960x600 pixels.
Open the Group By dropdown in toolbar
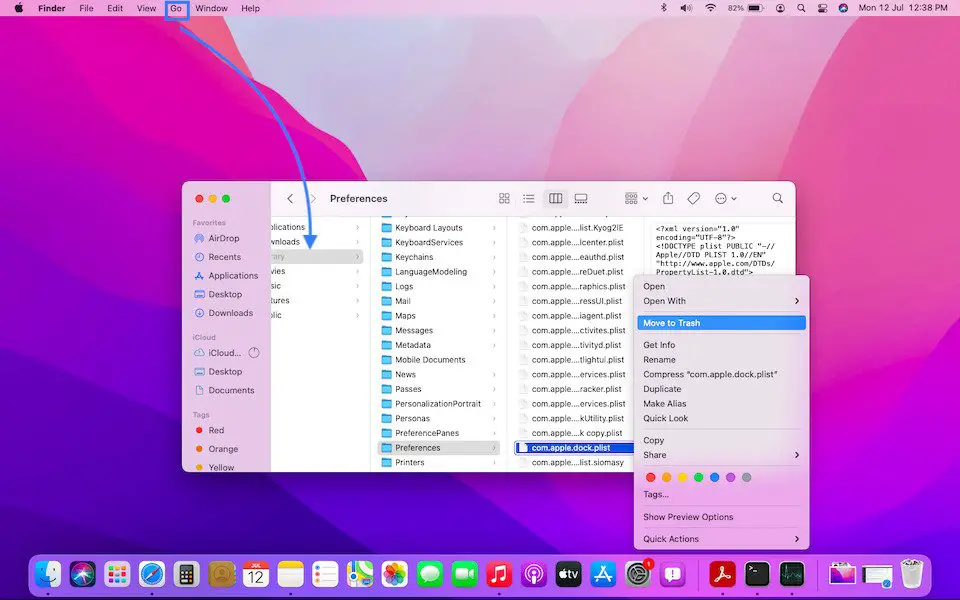pos(635,199)
